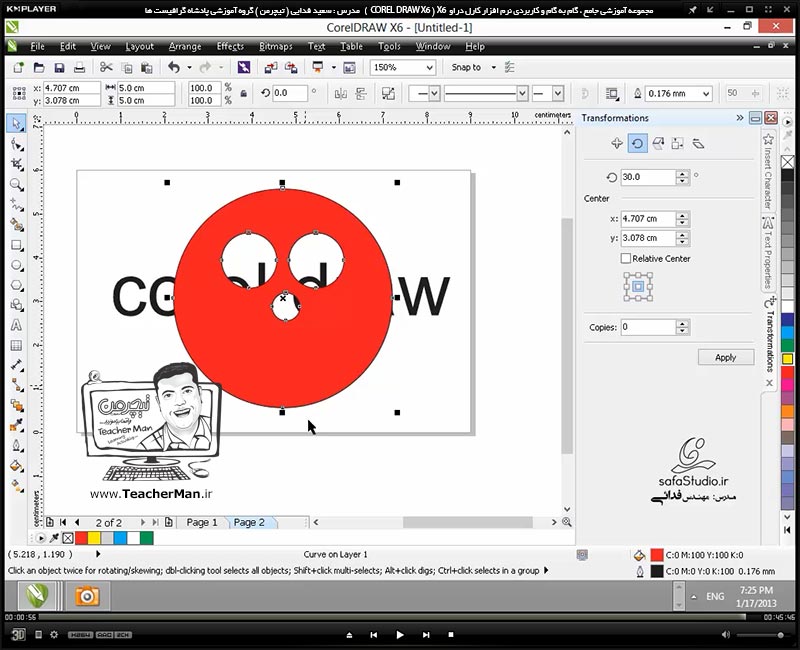
Task: Open the start arrowhead dropdown
Action: pyautogui.click(x=434, y=93)
